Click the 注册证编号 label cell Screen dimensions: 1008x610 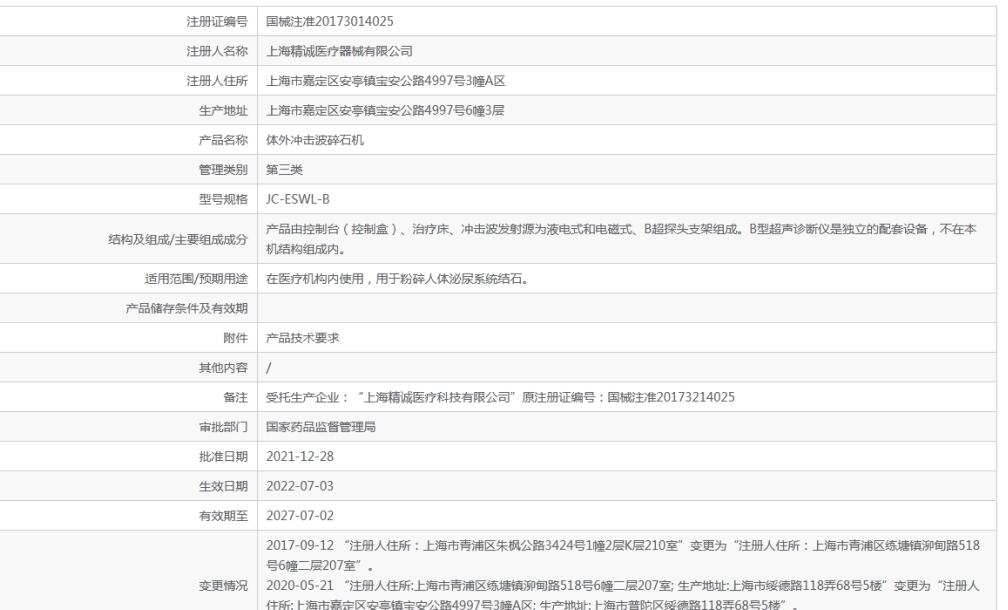click(x=217, y=21)
